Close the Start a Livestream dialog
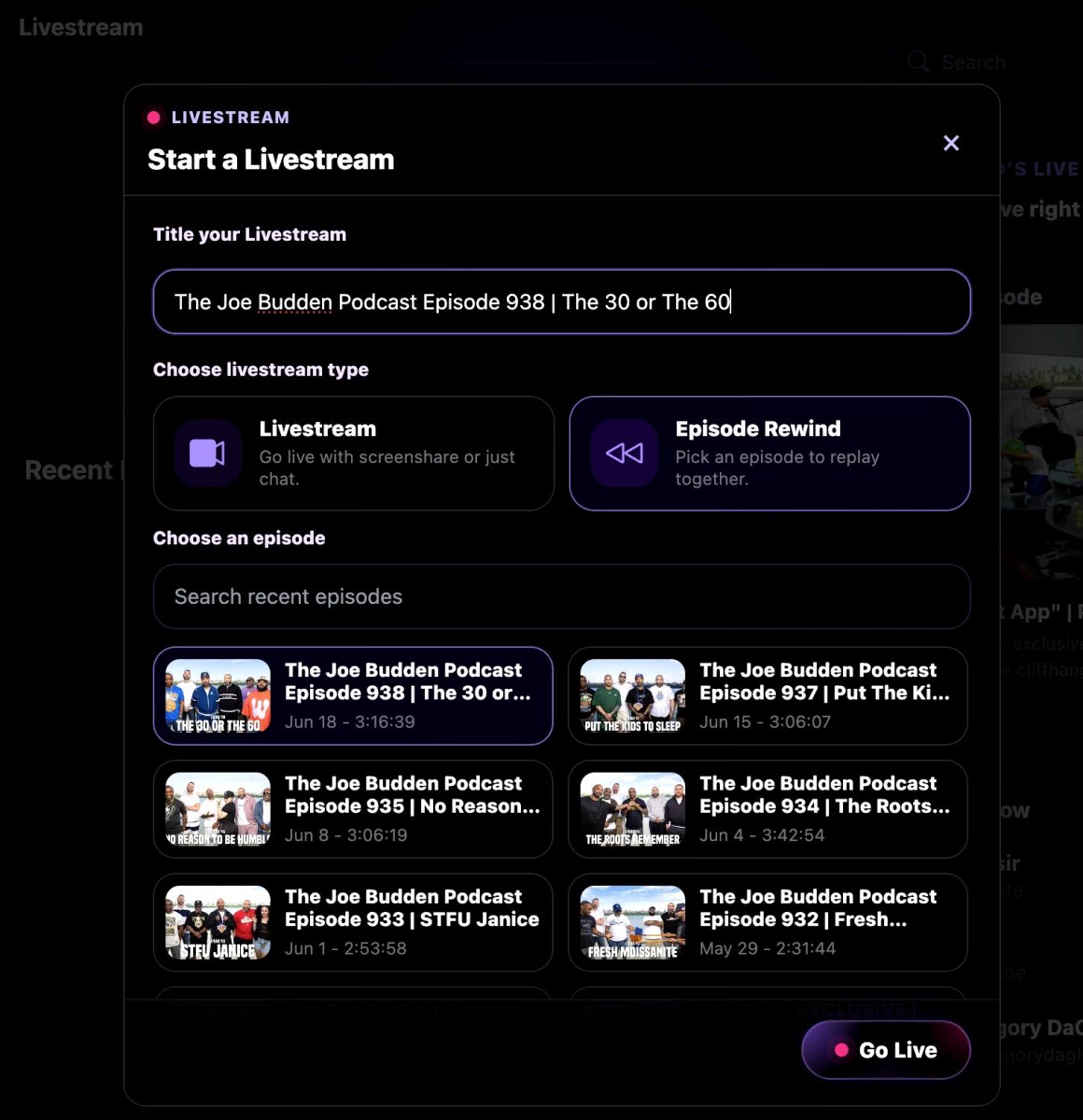1083x1120 pixels. point(950,143)
